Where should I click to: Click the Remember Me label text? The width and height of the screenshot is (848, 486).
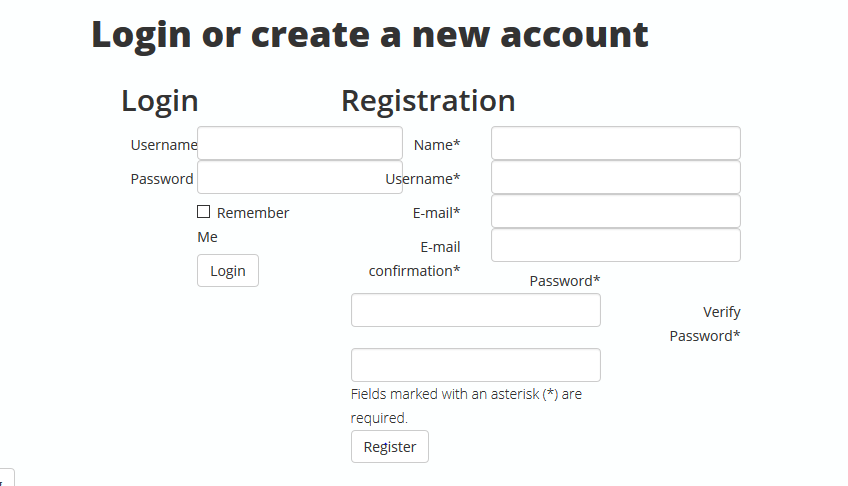tap(252, 213)
